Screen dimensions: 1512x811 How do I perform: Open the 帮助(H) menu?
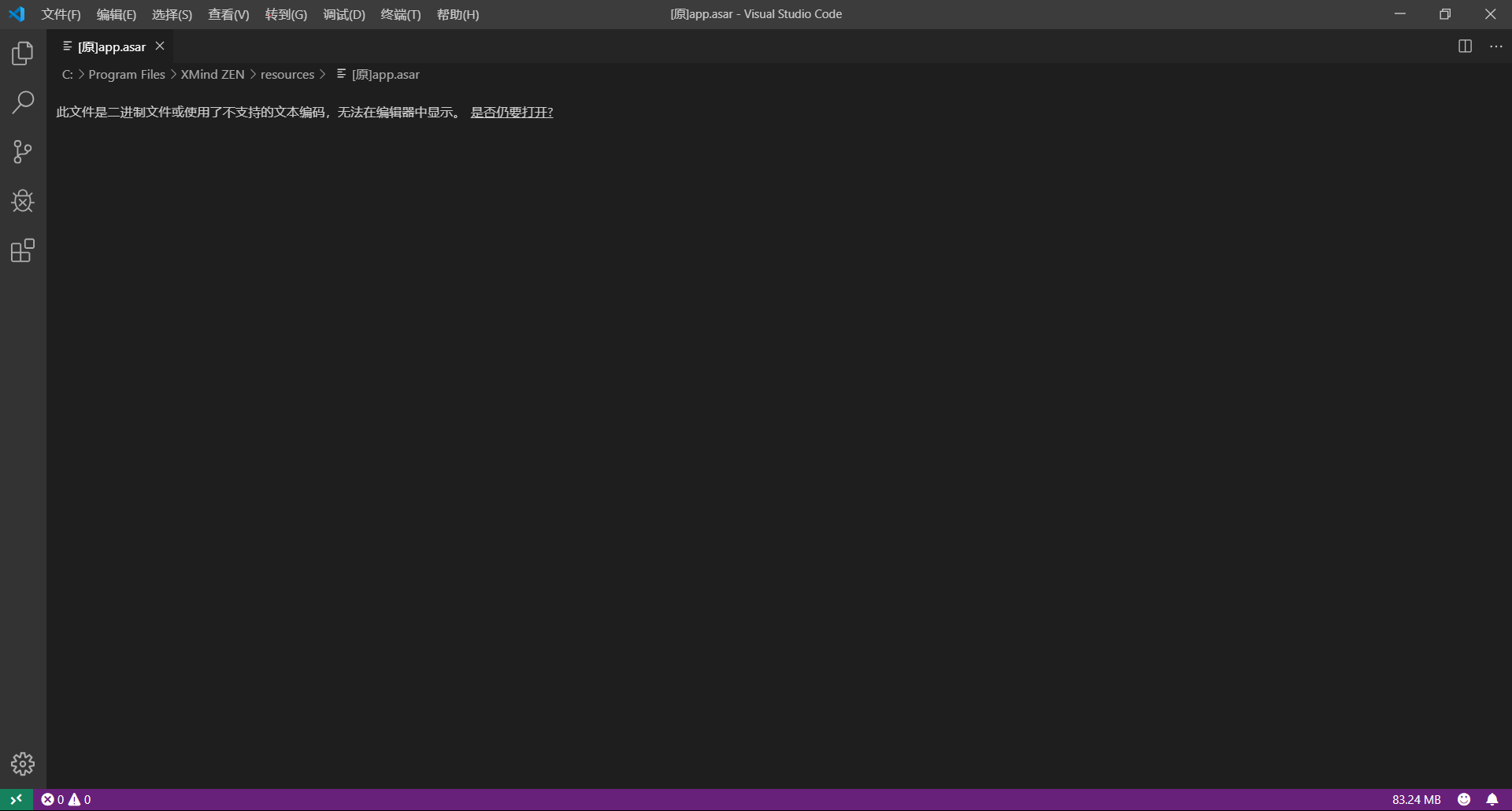[x=458, y=14]
